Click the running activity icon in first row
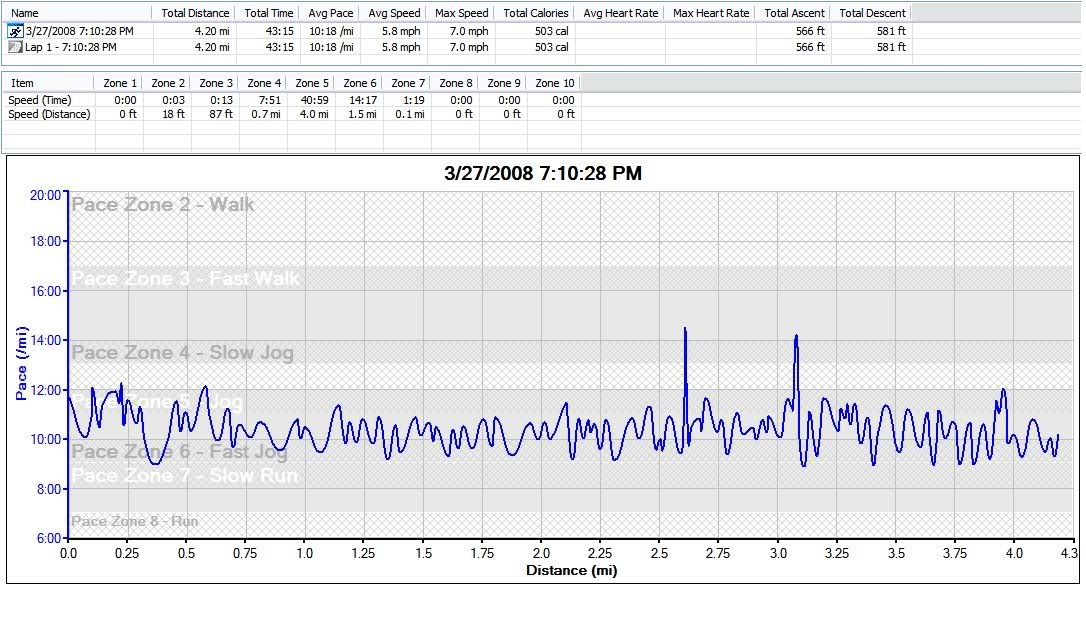1086x631 pixels. click(x=16, y=31)
